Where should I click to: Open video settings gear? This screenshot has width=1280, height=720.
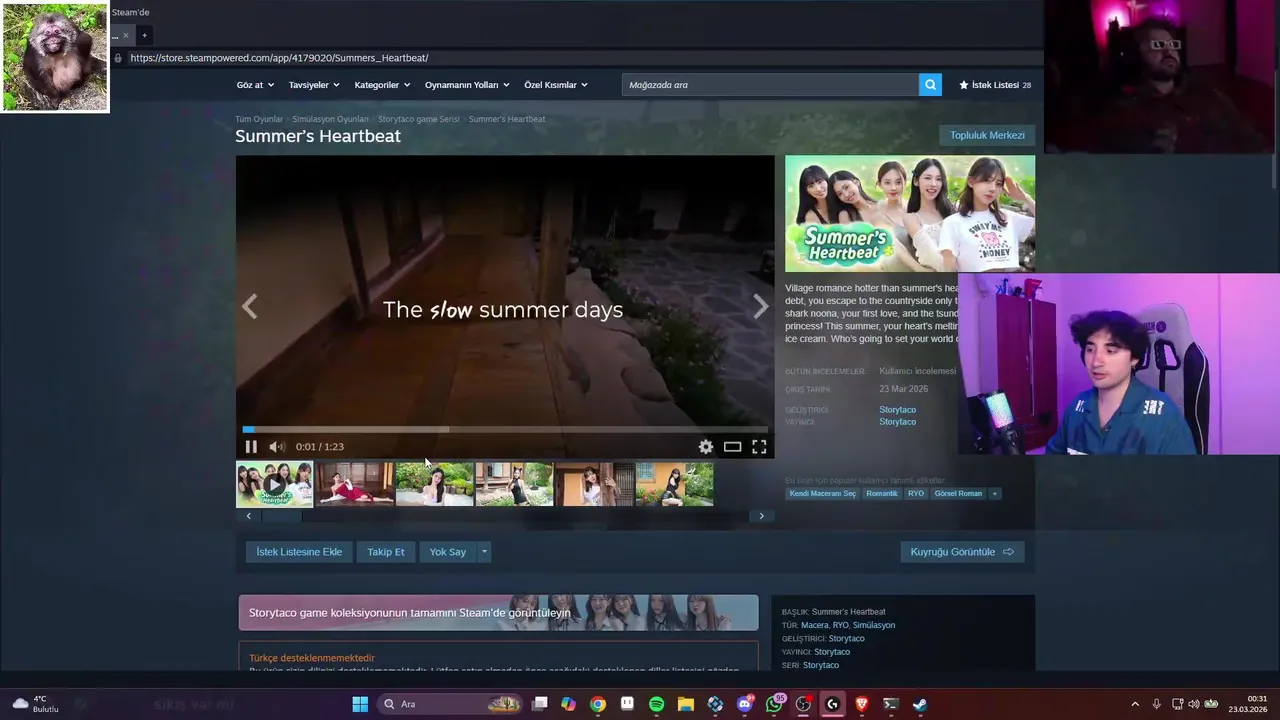tap(706, 447)
